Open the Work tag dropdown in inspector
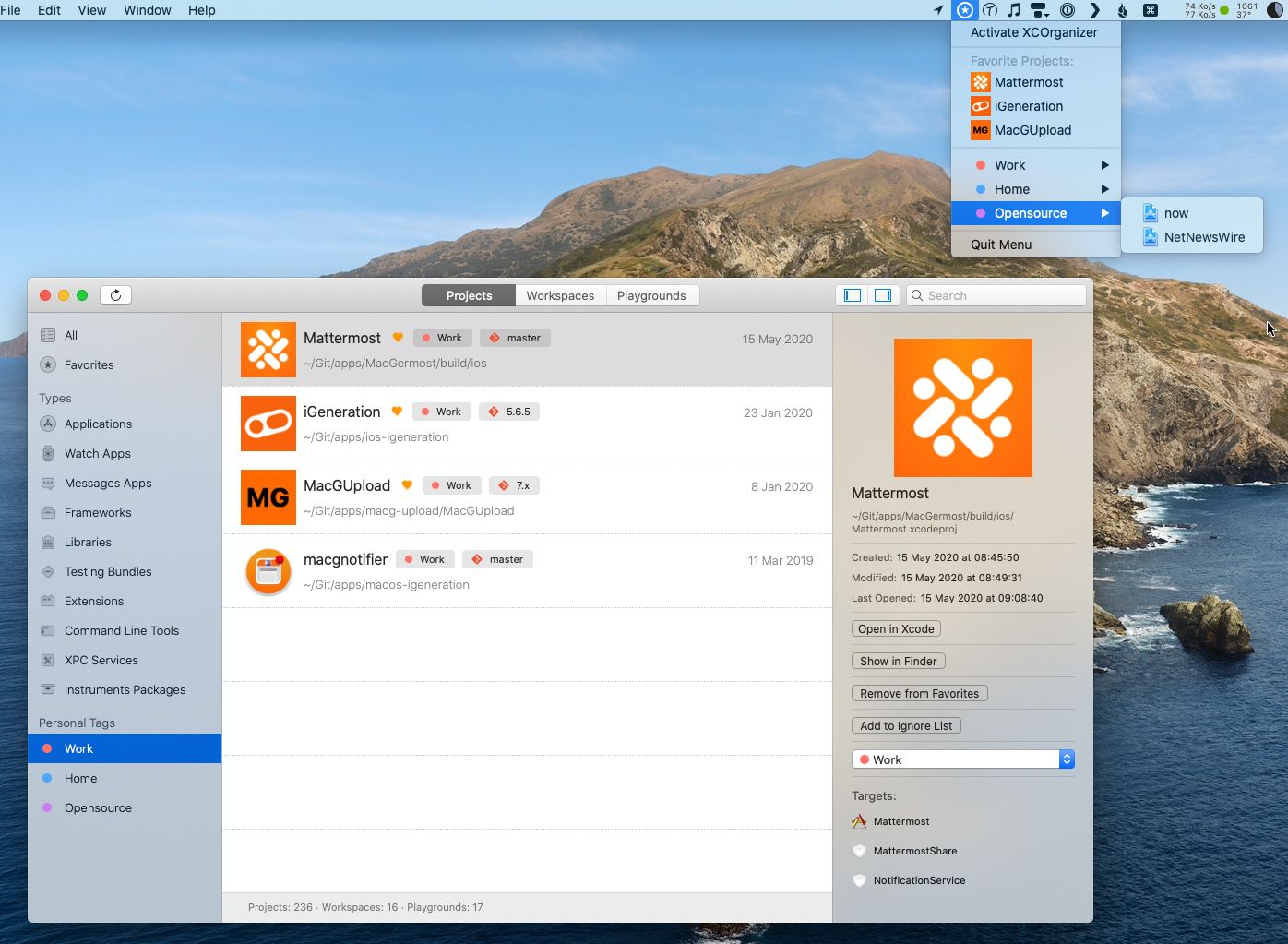This screenshot has height=944, width=1288. click(x=963, y=759)
